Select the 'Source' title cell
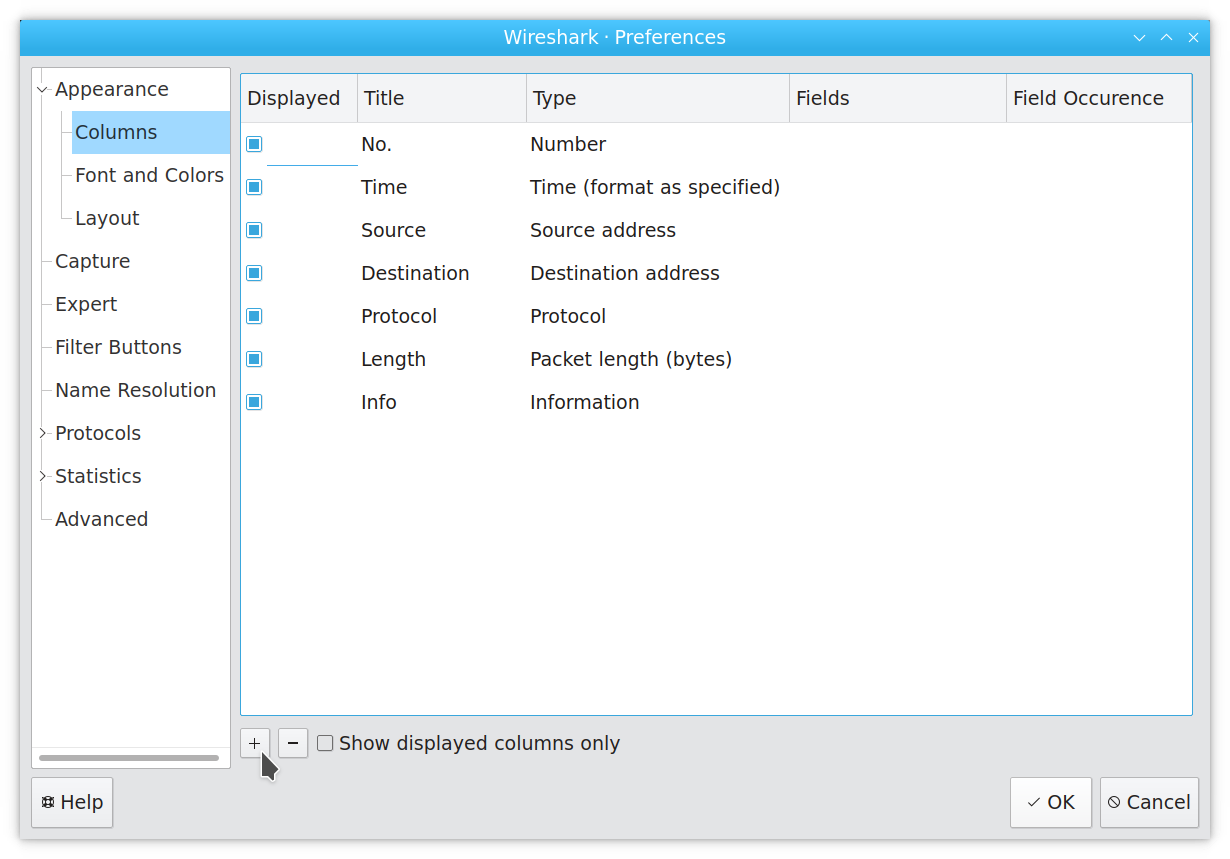The image size is (1230, 859). 442,230
